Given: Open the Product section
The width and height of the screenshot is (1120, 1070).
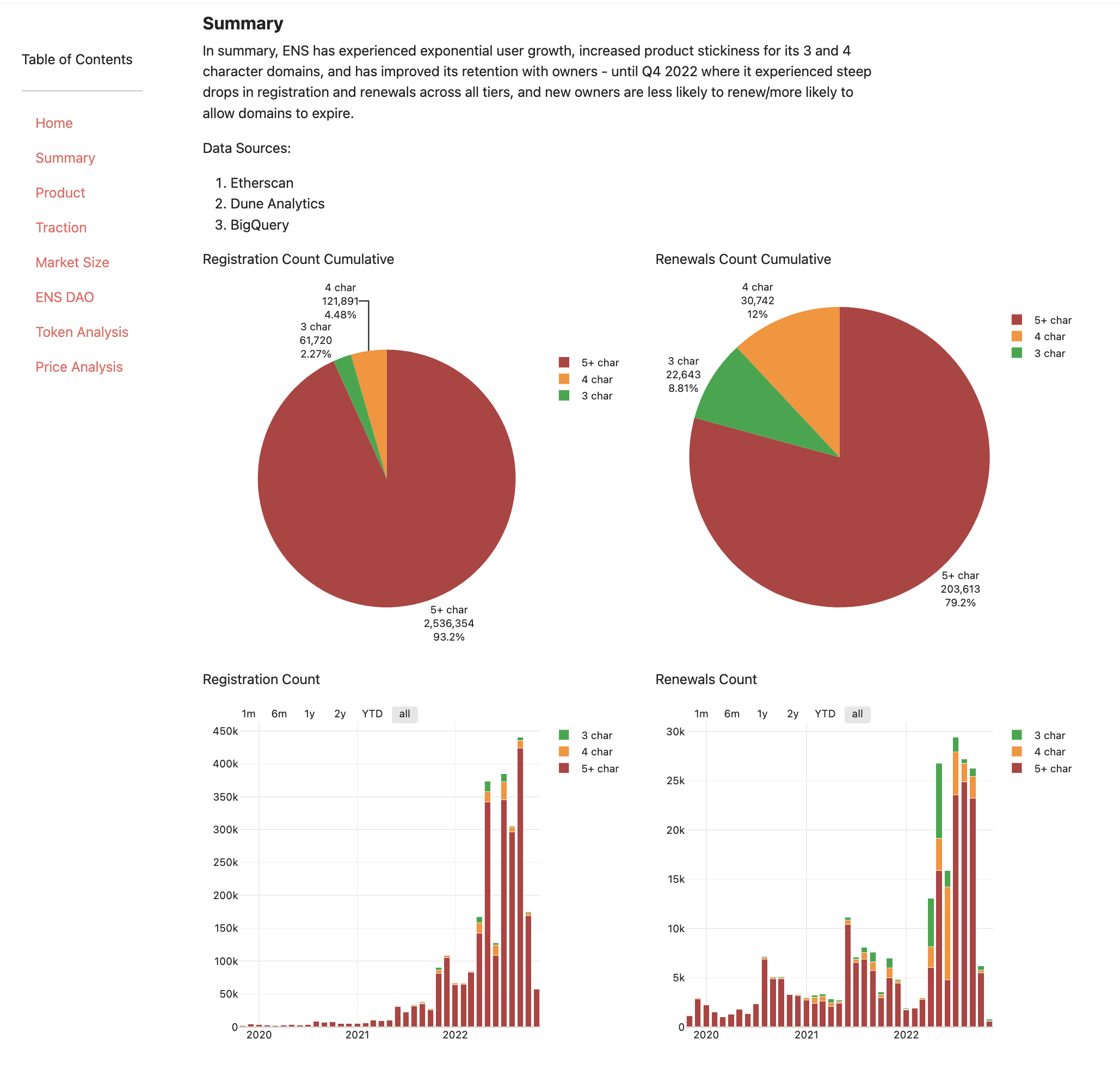Looking at the screenshot, I should coord(60,192).
